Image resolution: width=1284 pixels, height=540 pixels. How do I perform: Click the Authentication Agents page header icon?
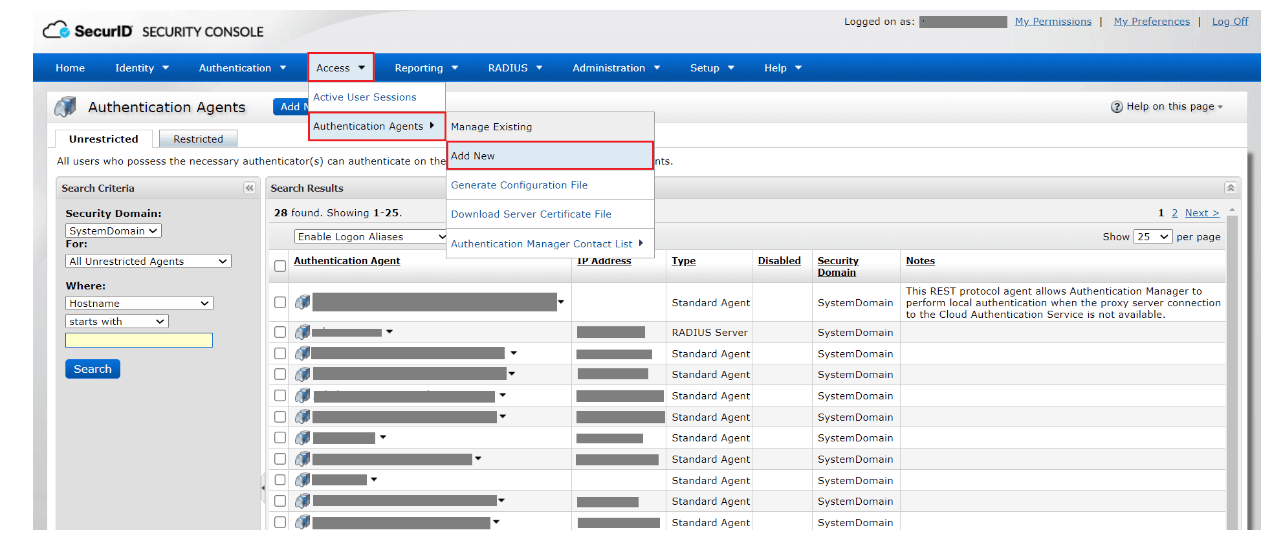(66, 107)
